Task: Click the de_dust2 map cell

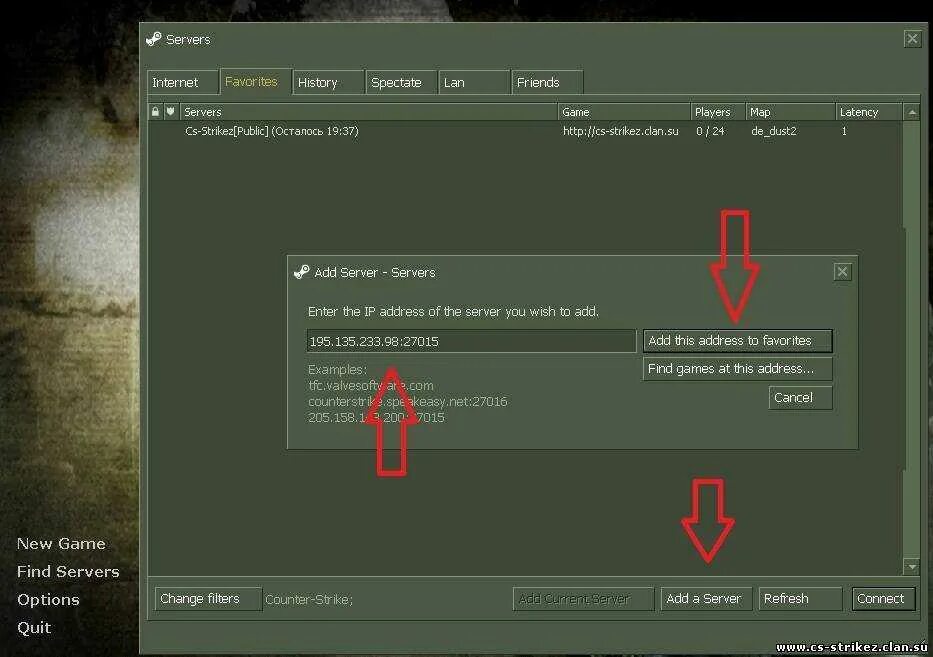Action: tap(774, 131)
